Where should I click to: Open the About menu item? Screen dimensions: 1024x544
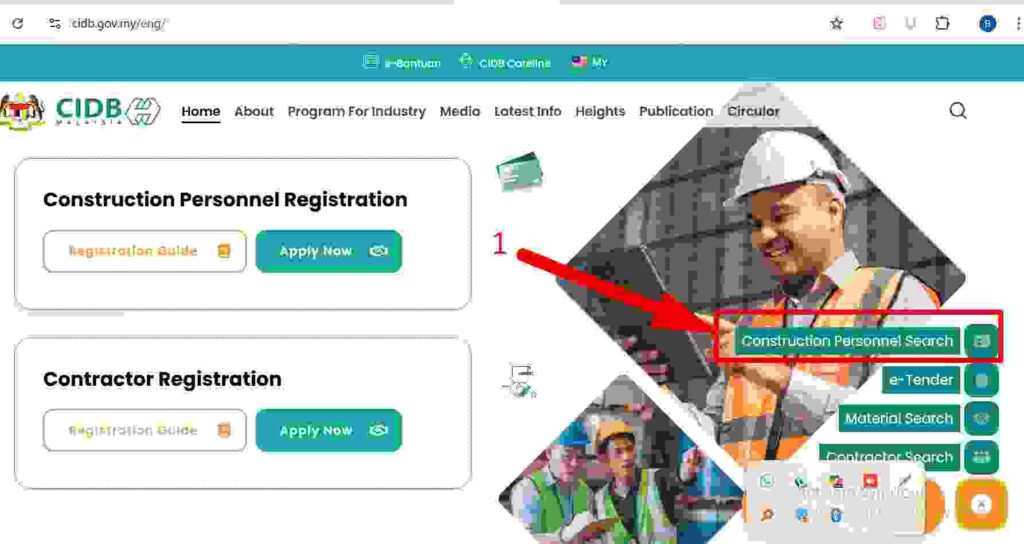[x=254, y=112]
